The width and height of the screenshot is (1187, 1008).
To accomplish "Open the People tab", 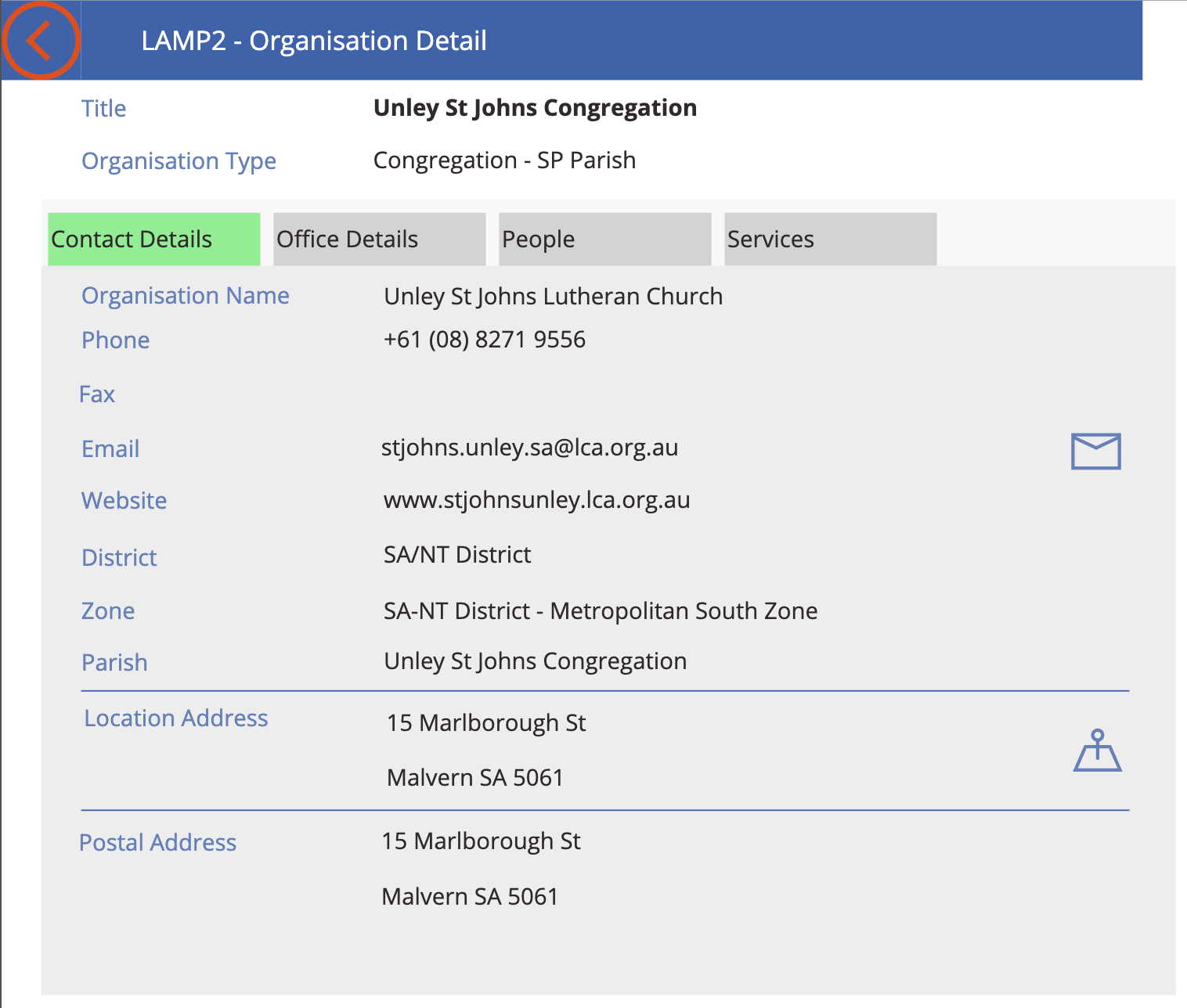I will [604, 239].
